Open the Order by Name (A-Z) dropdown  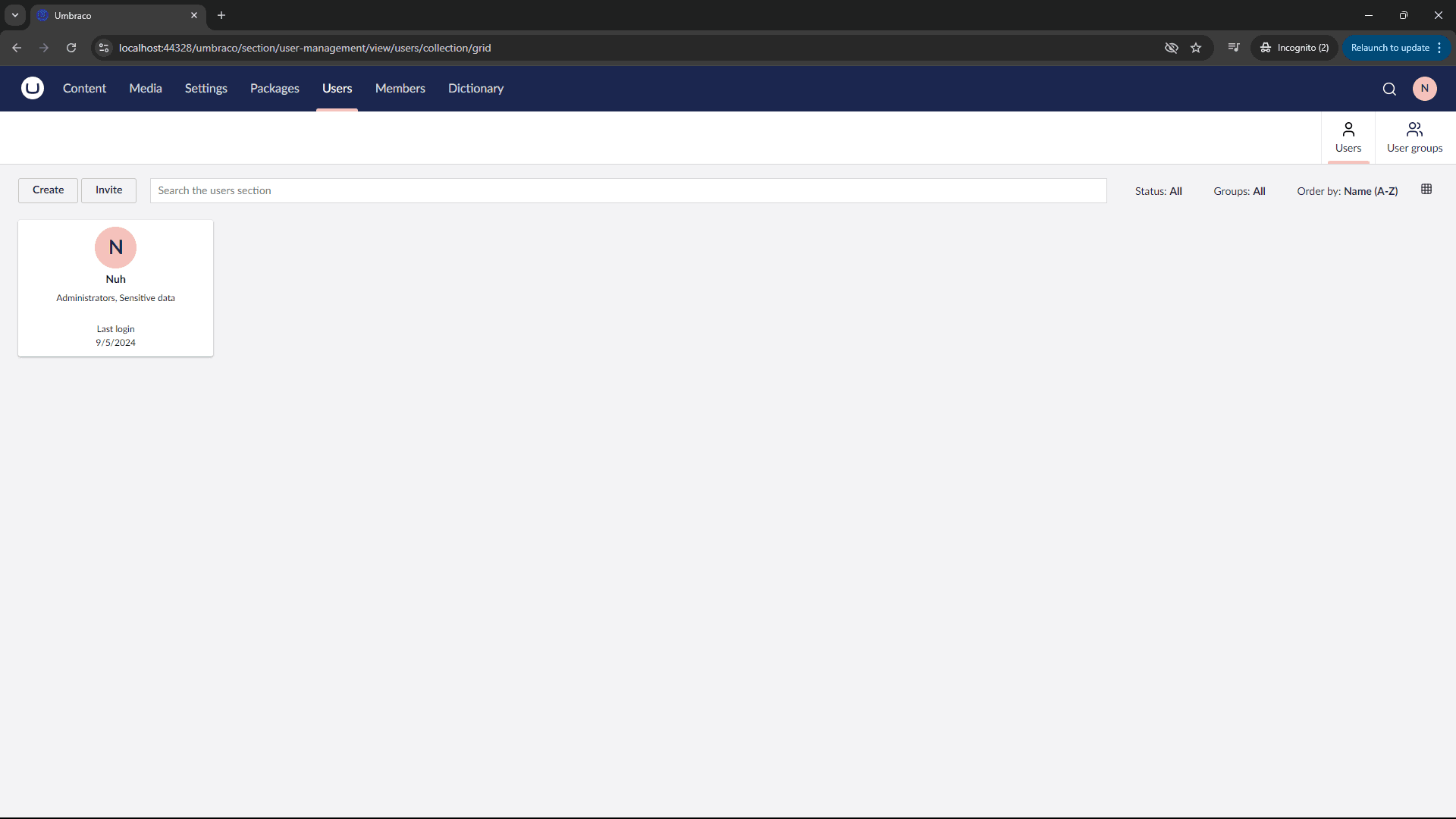pos(1347,191)
